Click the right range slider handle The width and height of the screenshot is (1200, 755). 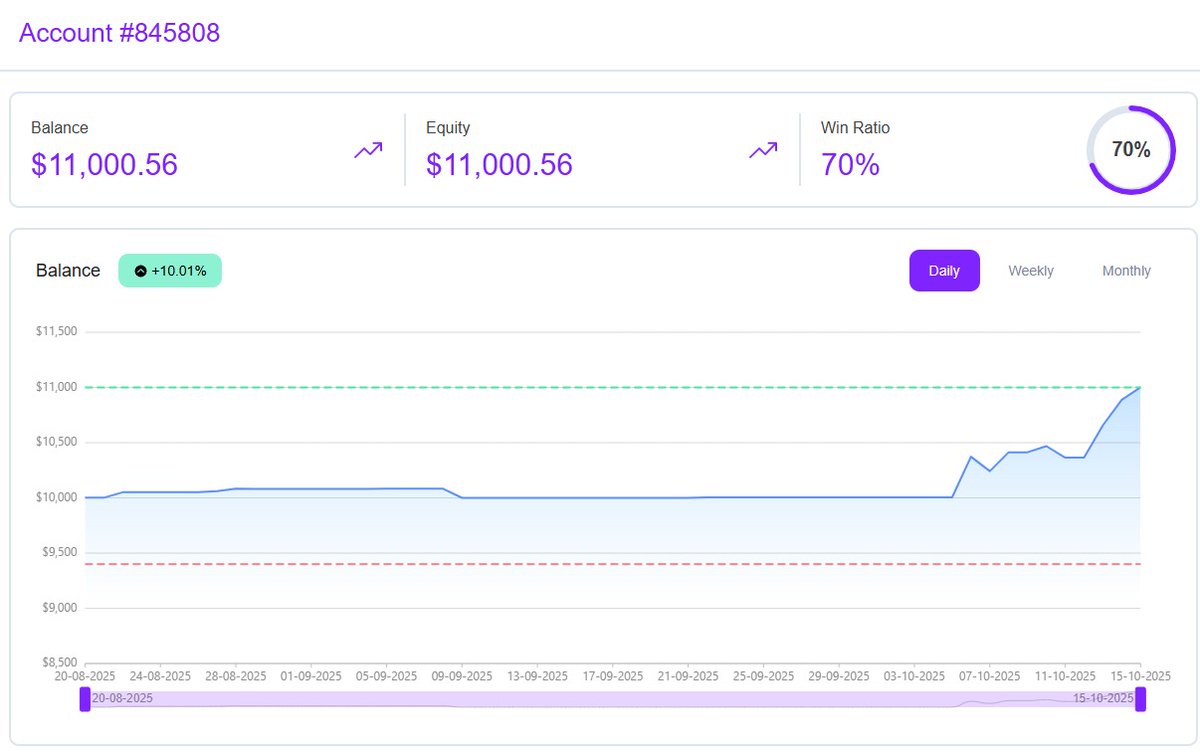pyautogui.click(x=1140, y=699)
